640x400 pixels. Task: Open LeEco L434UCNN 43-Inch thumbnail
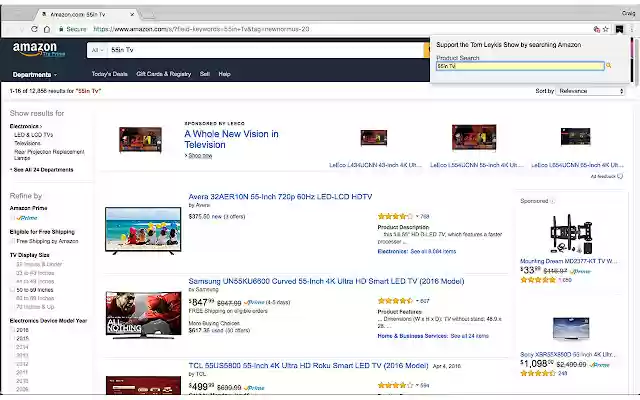[x=374, y=138]
